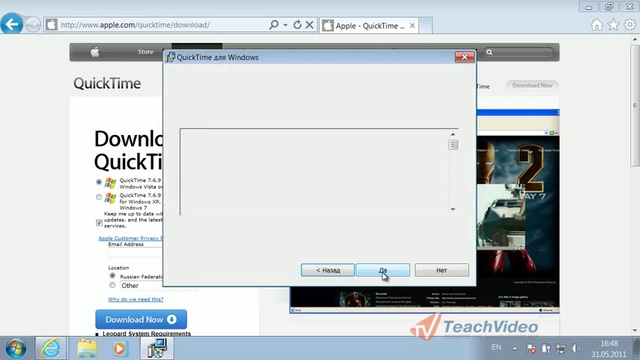Click the Нет button in QuickTime installer
640x360 pixels.
coord(442,270)
